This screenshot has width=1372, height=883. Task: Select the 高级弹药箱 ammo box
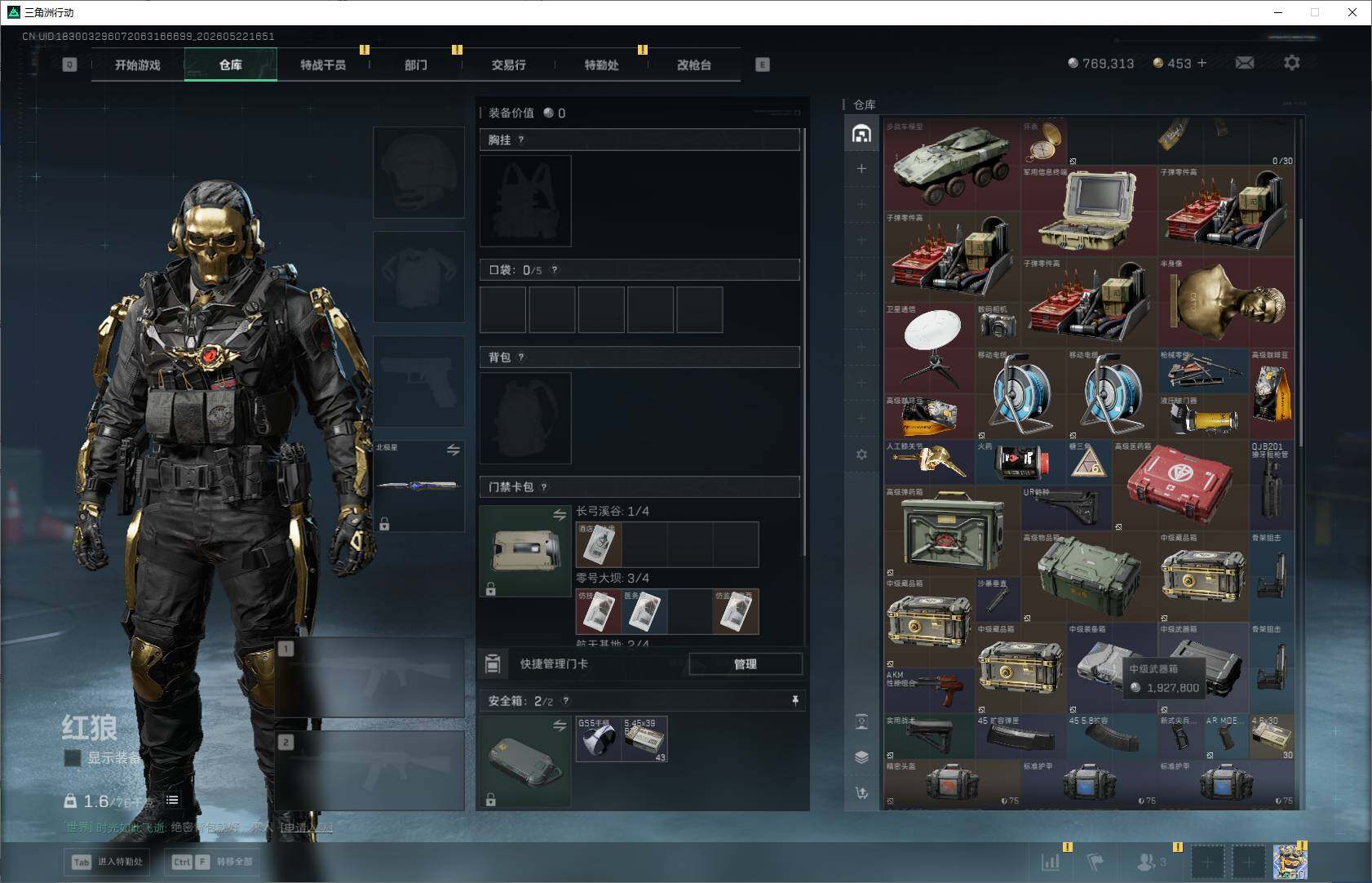click(952, 530)
